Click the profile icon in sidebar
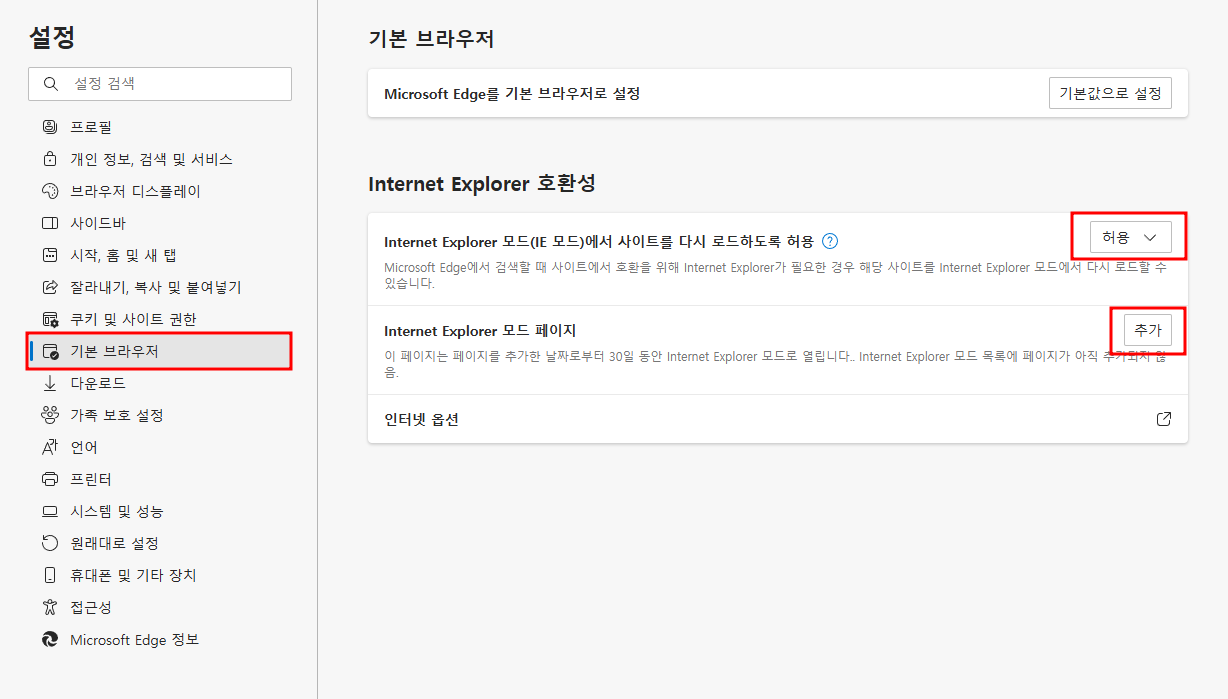The height and width of the screenshot is (699, 1228). pos(50,127)
